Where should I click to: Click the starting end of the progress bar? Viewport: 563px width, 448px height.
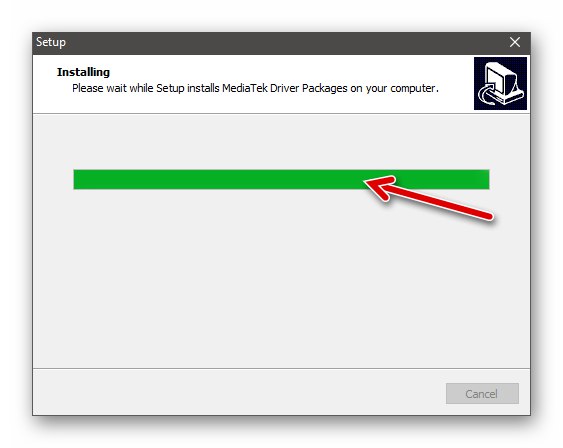(76, 179)
